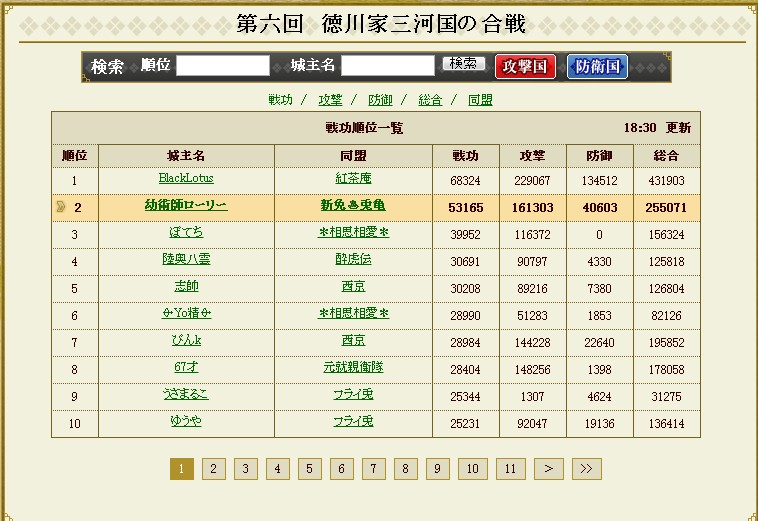Open the 新免・兎亀 alliance link
The height and width of the screenshot is (521, 758).
point(353,205)
